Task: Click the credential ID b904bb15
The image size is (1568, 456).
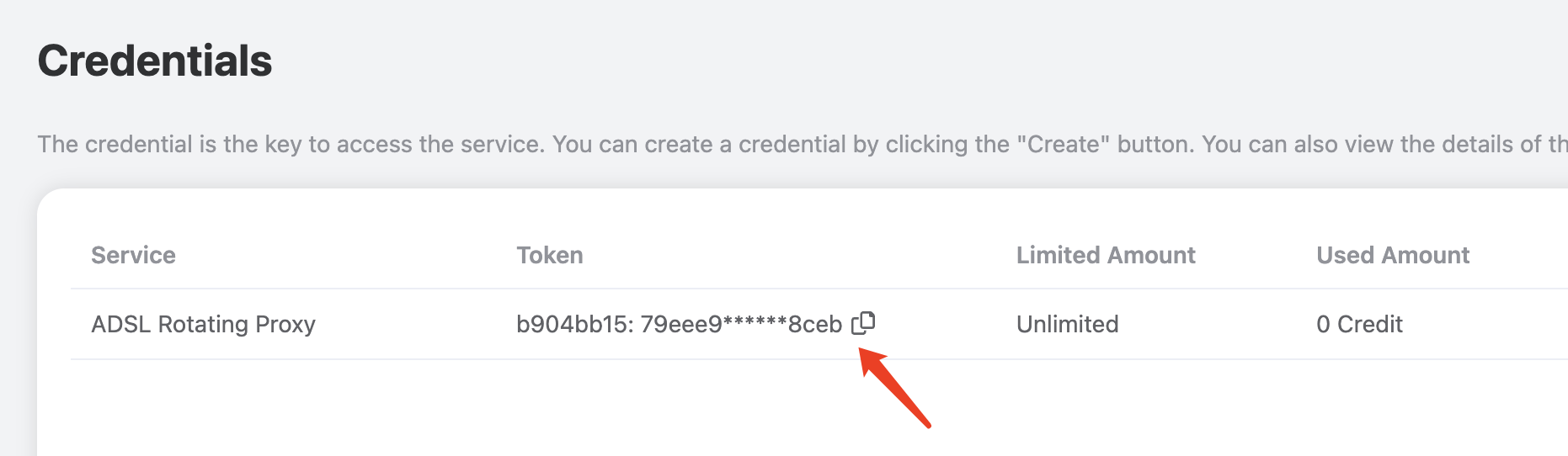Action: [x=574, y=324]
